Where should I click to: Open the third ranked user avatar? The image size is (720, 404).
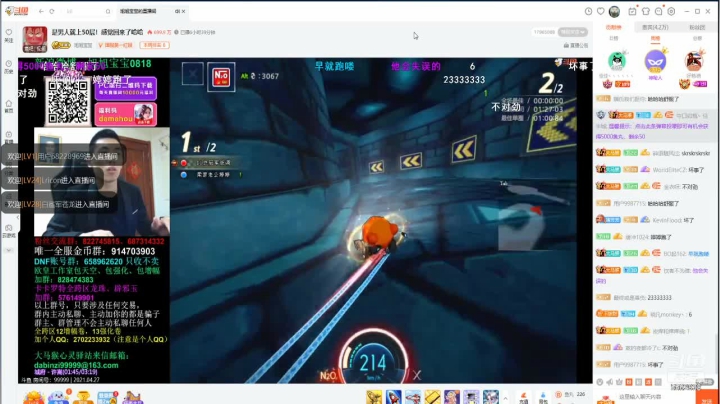[x=694, y=61]
